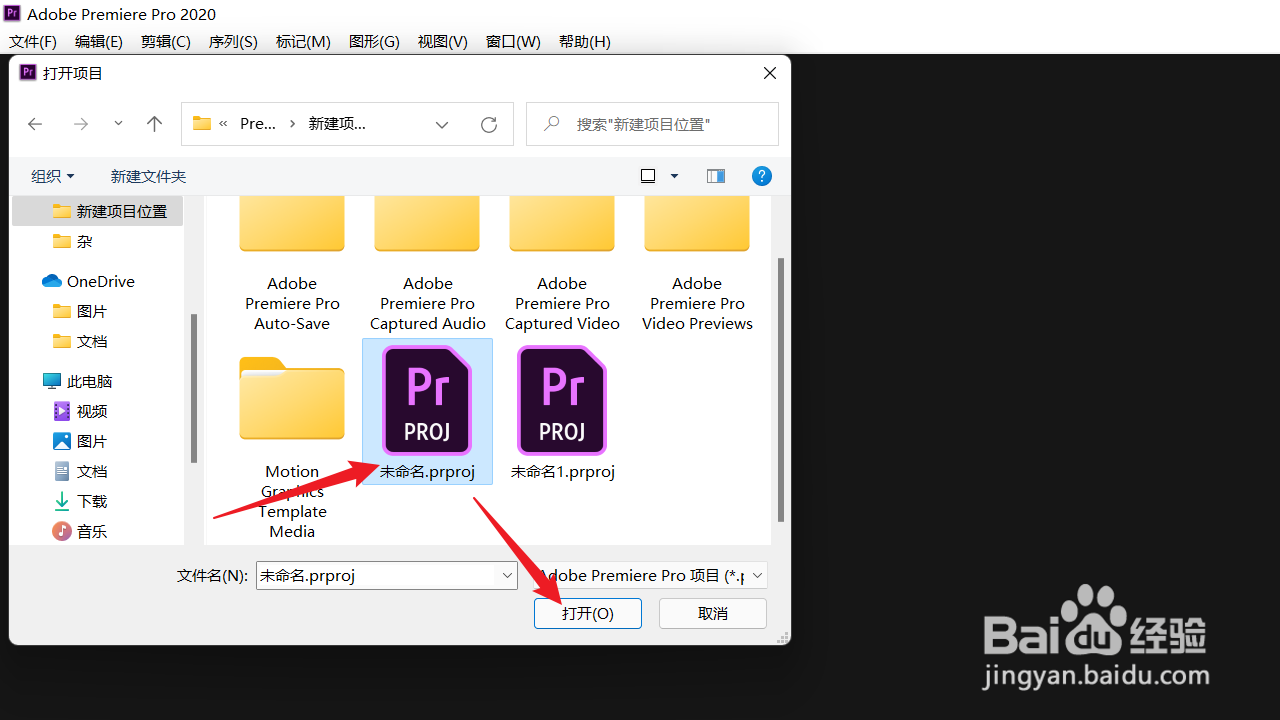Viewport: 1280px width, 720px height.
Task: Click the back navigation arrow
Action: (x=35, y=124)
